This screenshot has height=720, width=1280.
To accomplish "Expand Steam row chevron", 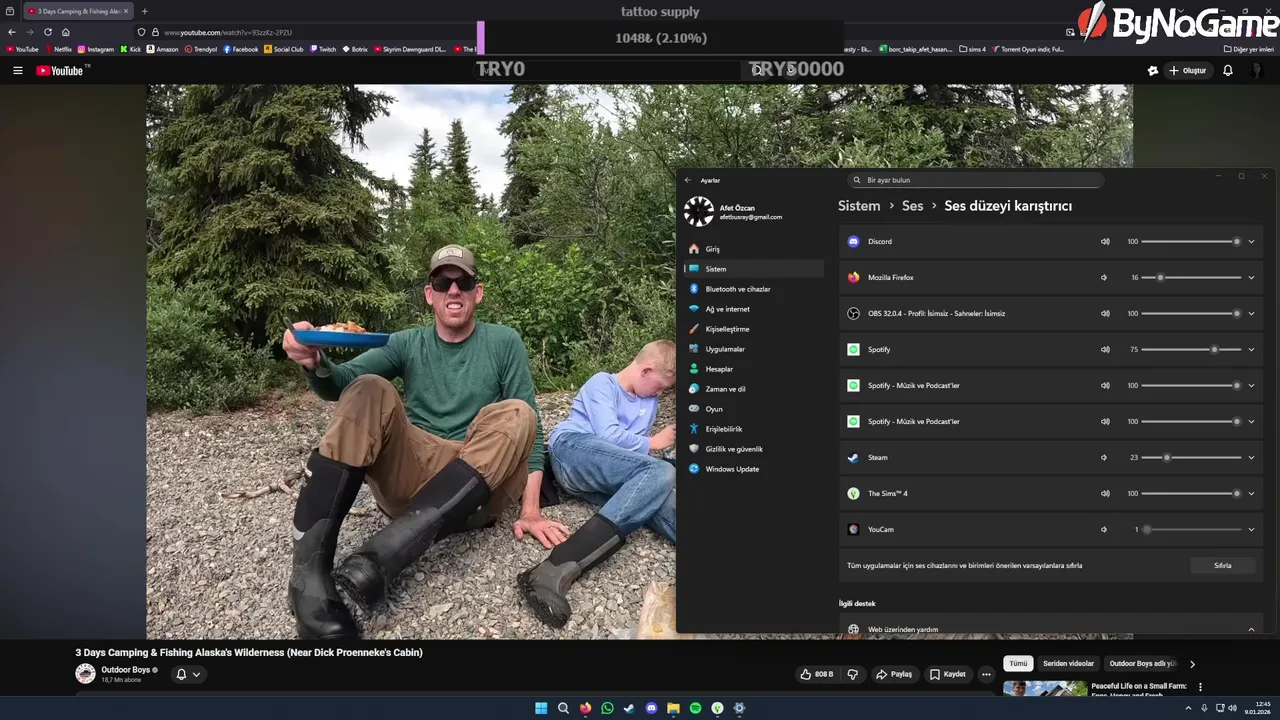I will (1251, 457).
